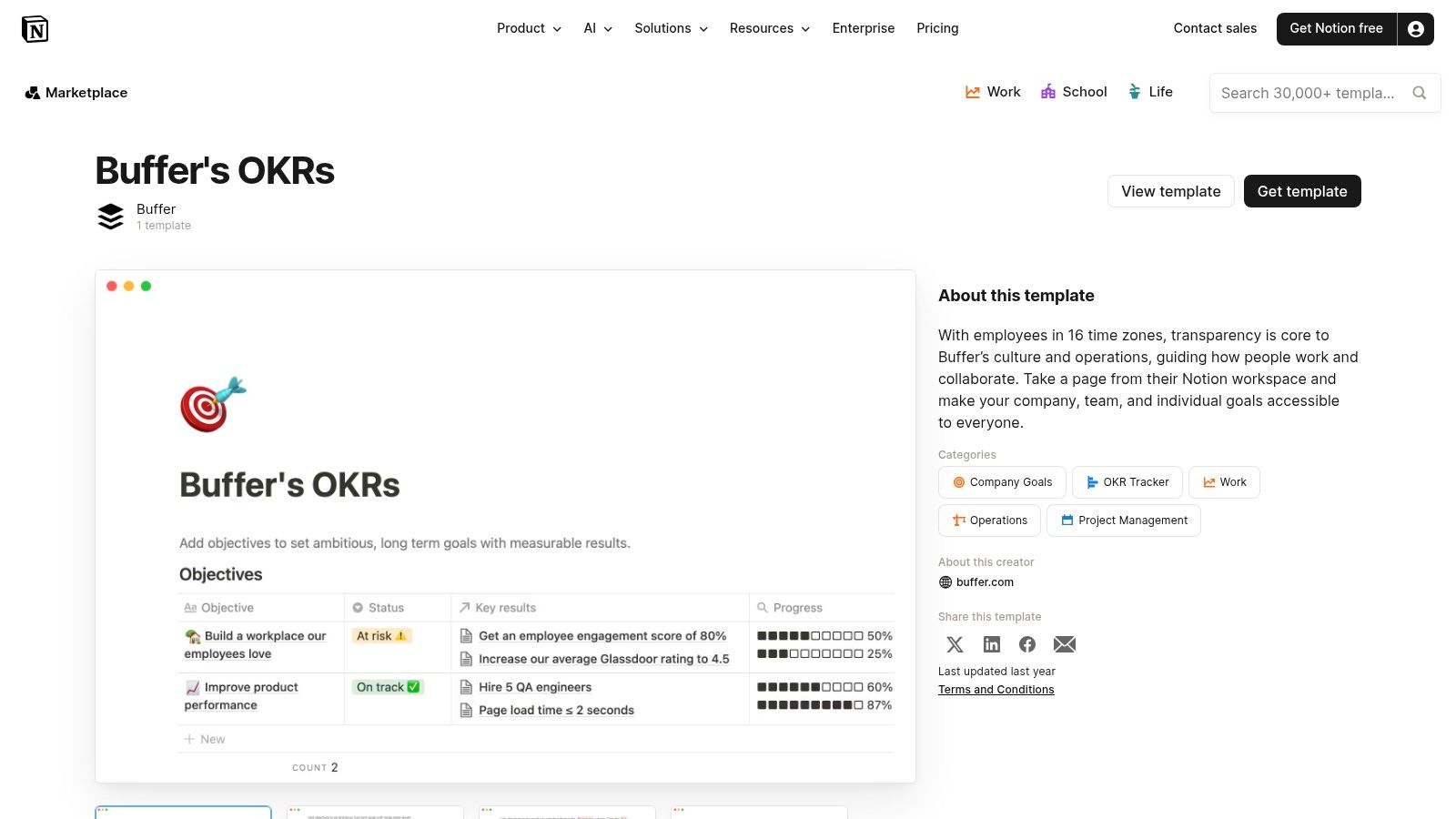Click the dart target emoji in preview
The width and height of the screenshot is (1456, 819).
[213, 404]
